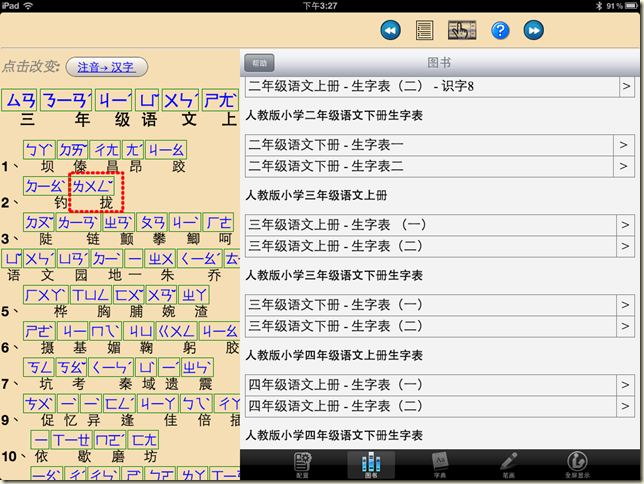Tap the ㄎㄥ zhuyin box for 坑
The width and height of the screenshot is (644, 484).
pyautogui.click(x=39, y=367)
